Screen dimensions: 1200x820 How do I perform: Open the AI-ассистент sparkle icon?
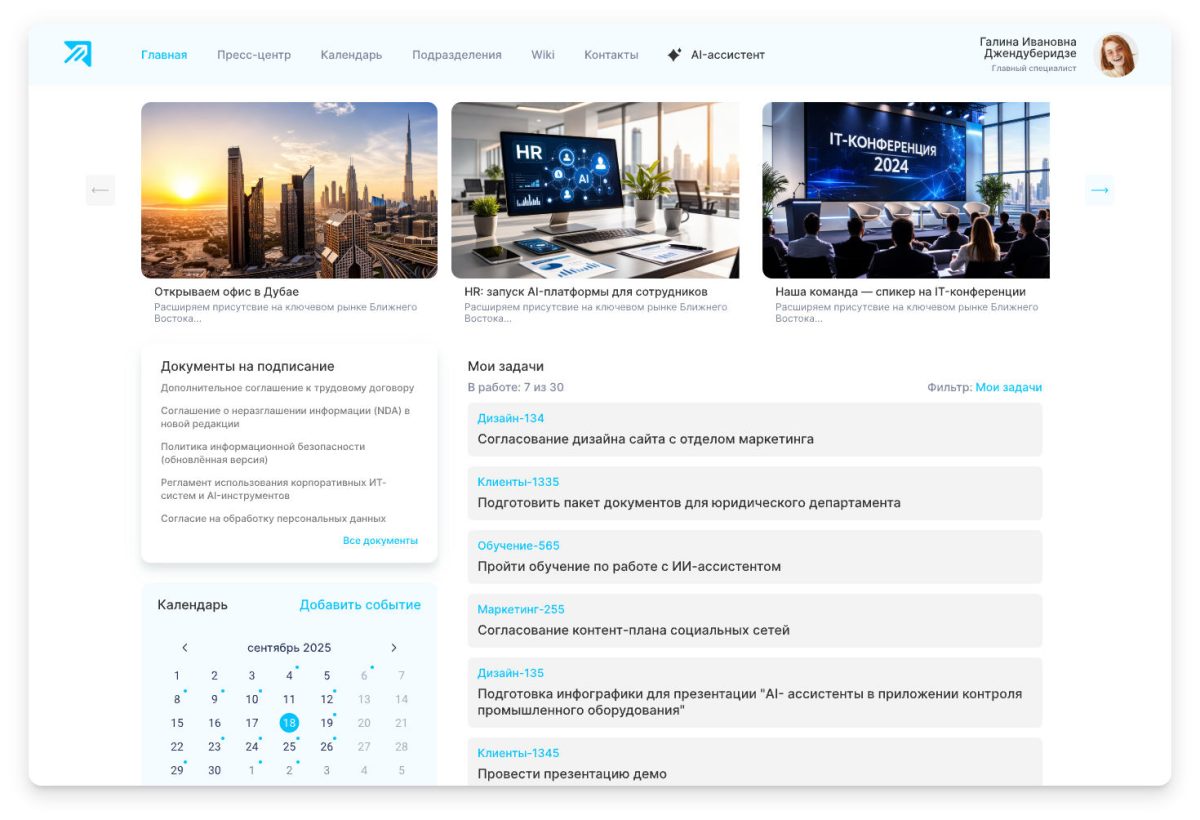676,55
